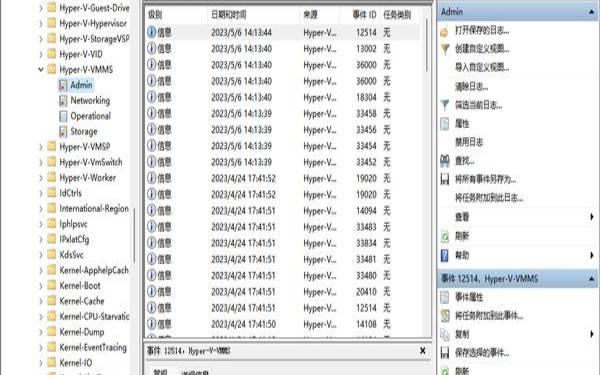Close the 事件 12514 details pane
This screenshot has width=600, height=375.
[423, 351]
